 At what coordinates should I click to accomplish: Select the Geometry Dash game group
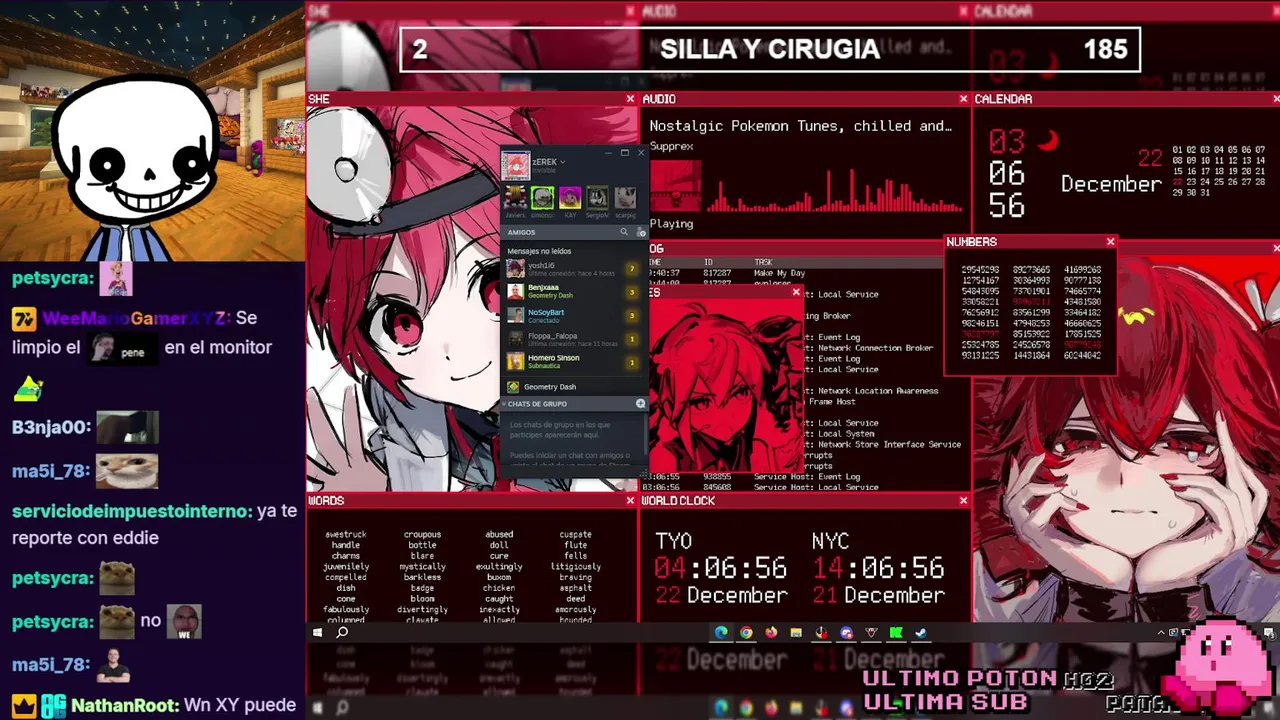(572, 387)
